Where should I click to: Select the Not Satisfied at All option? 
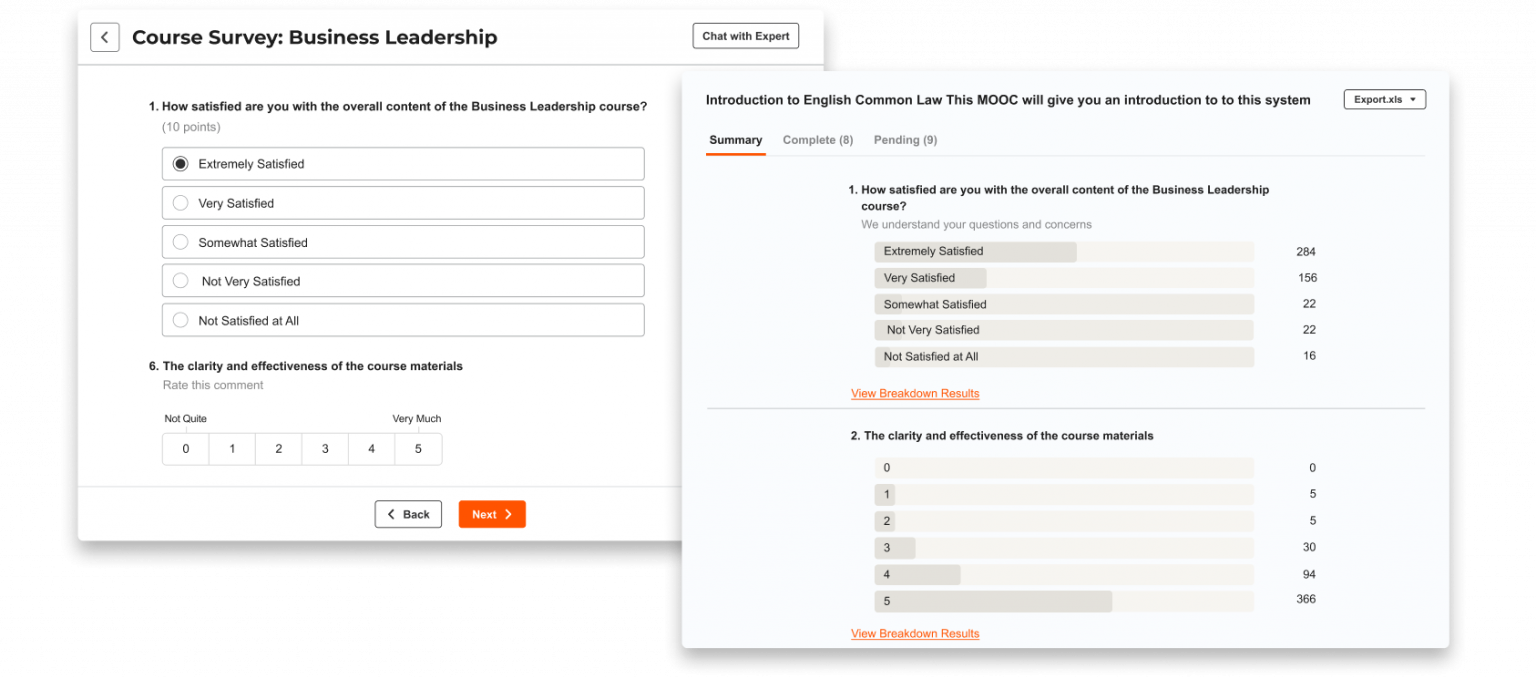pos(180,319)
